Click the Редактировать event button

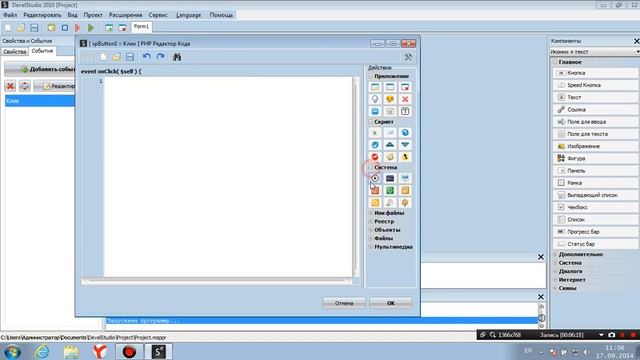[x=54, y=86]
